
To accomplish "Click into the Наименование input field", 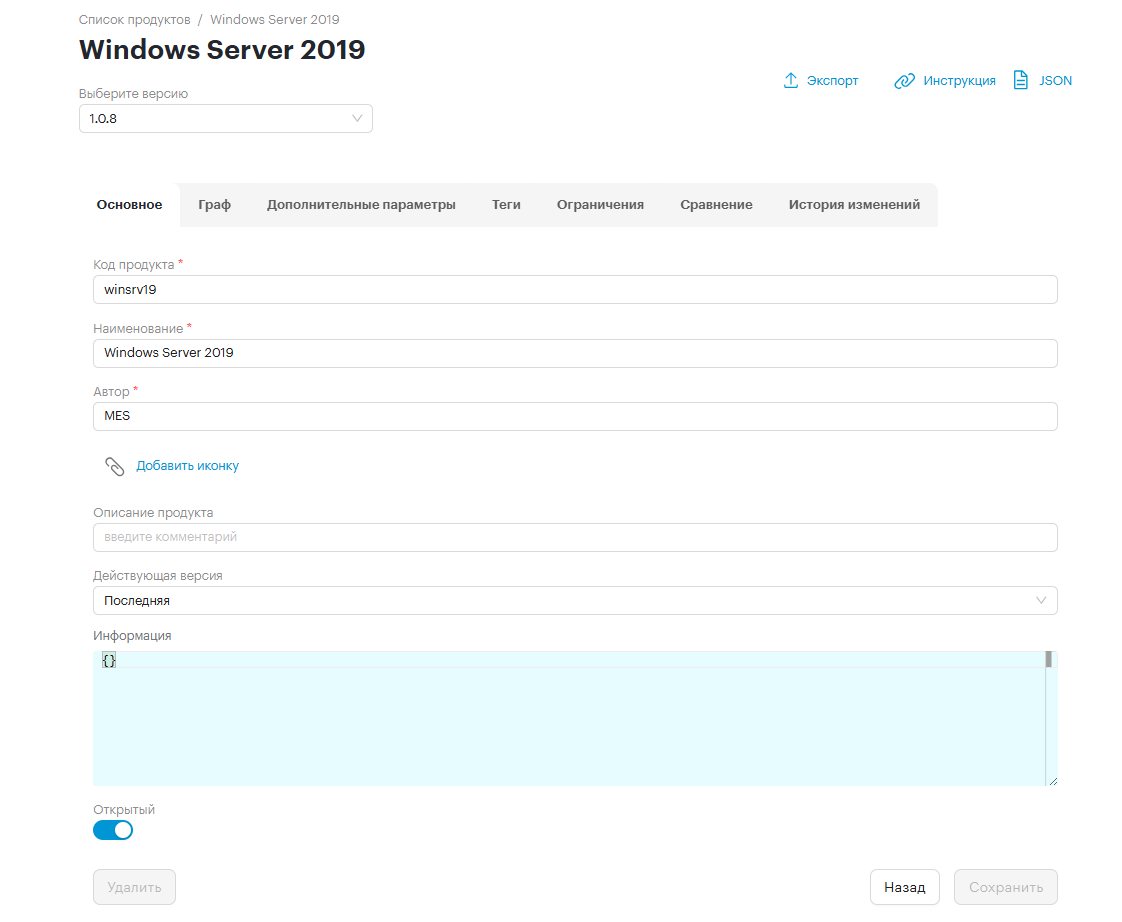I will pos(575,353).
